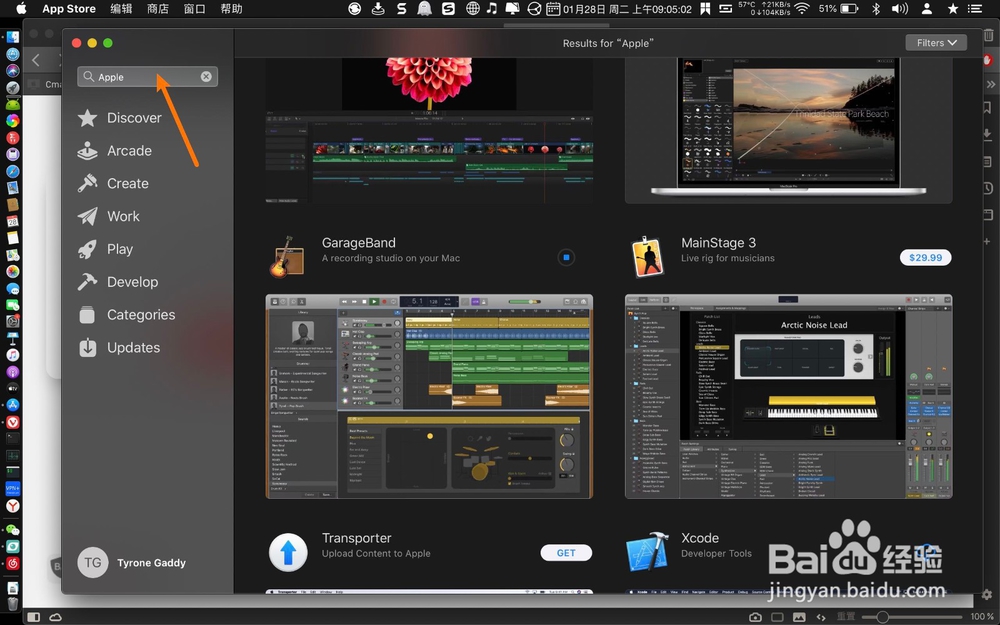Click Wi-Fi icon in menu bar
The width and height of the screenshot is (1000, 625).
tap(802, 8)
